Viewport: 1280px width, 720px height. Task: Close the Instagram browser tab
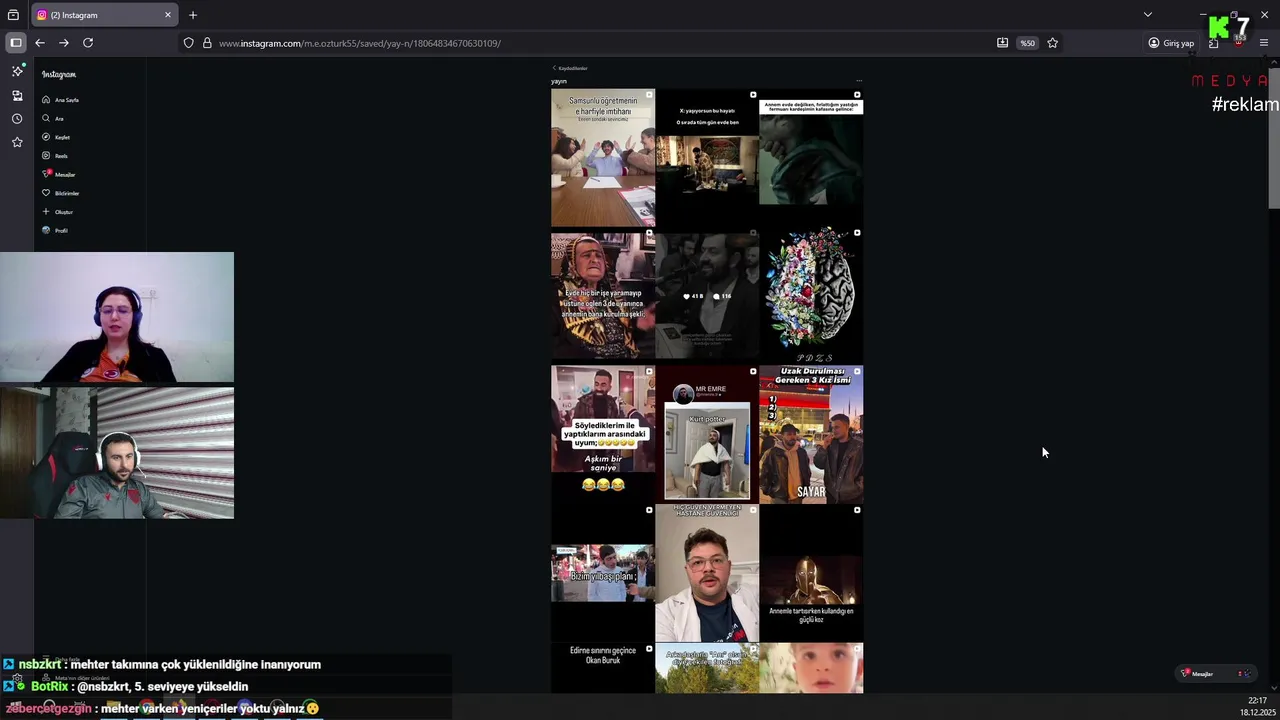tap(167, 15)
